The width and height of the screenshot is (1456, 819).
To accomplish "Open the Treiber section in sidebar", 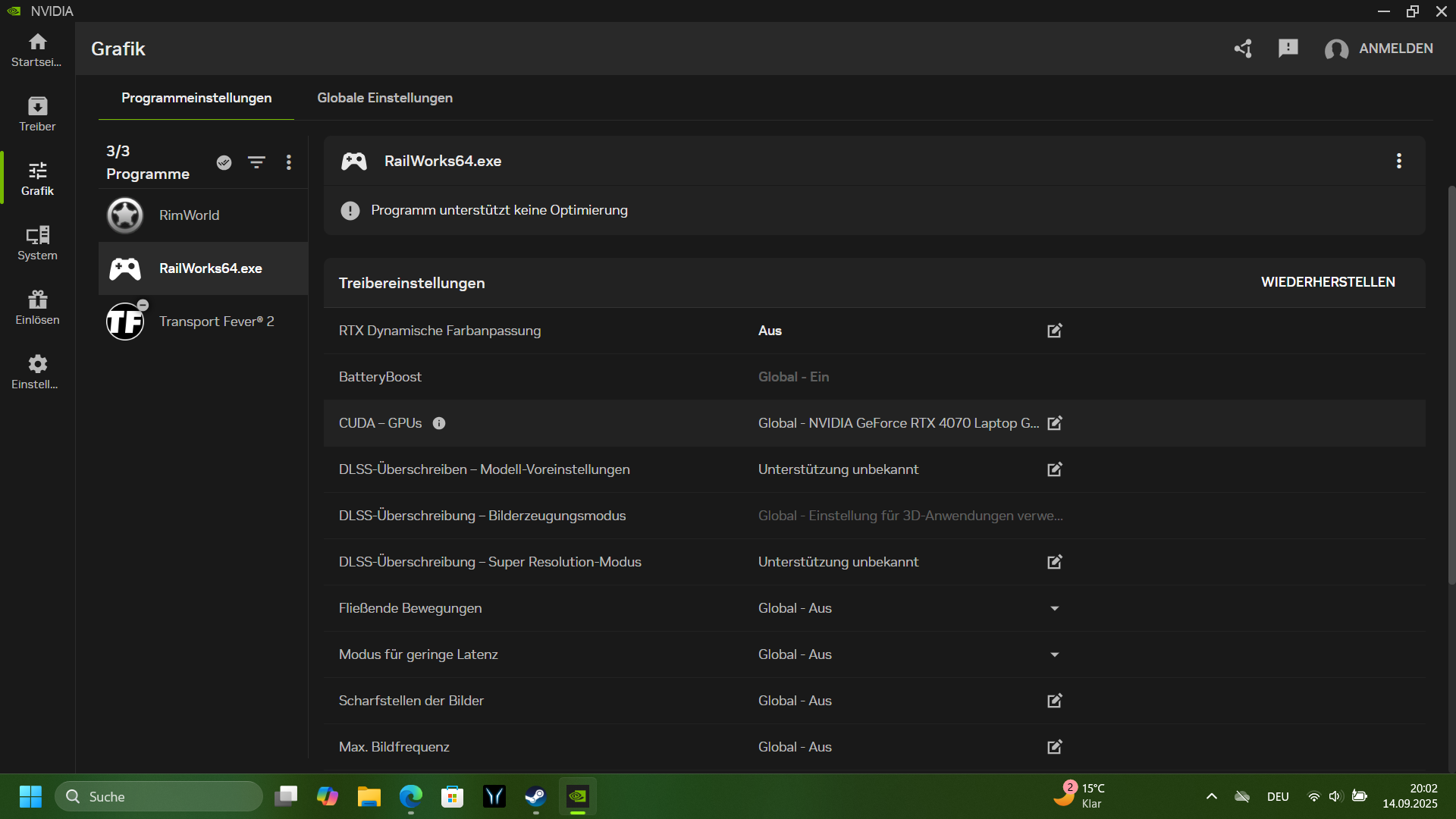I will [x=37, y=114].
